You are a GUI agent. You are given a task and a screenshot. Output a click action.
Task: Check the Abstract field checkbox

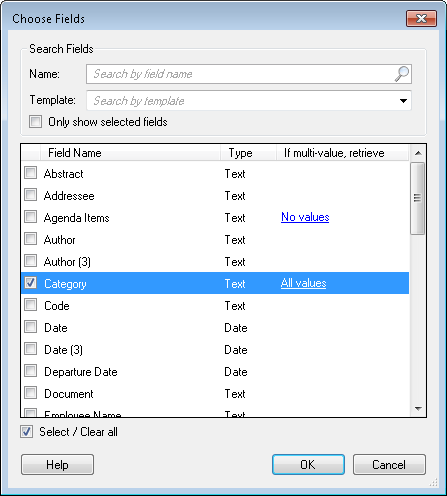[31, 173]
